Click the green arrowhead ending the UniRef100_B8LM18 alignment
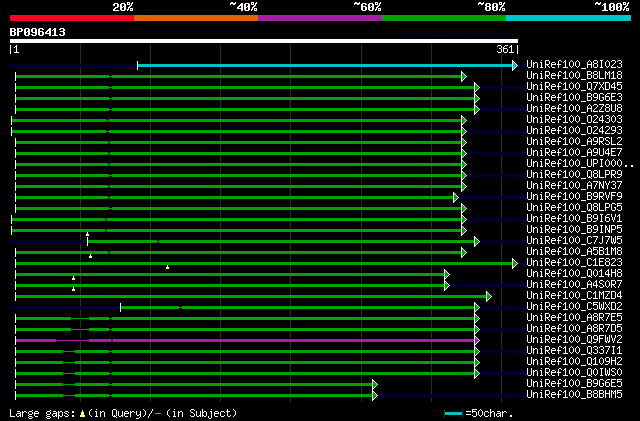The width and height of the screenshot is (640, 421). [x=464, y=76]
